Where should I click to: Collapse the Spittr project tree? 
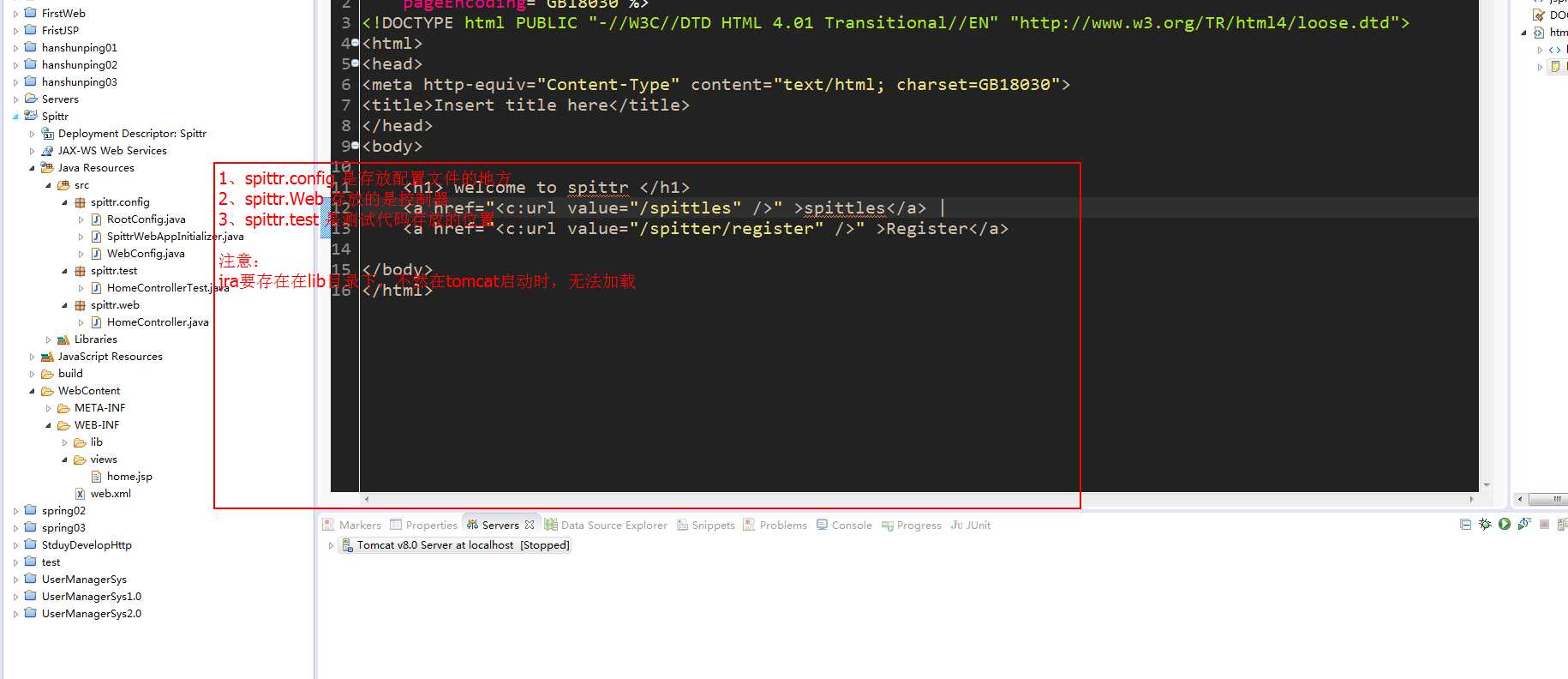point(15,117)
